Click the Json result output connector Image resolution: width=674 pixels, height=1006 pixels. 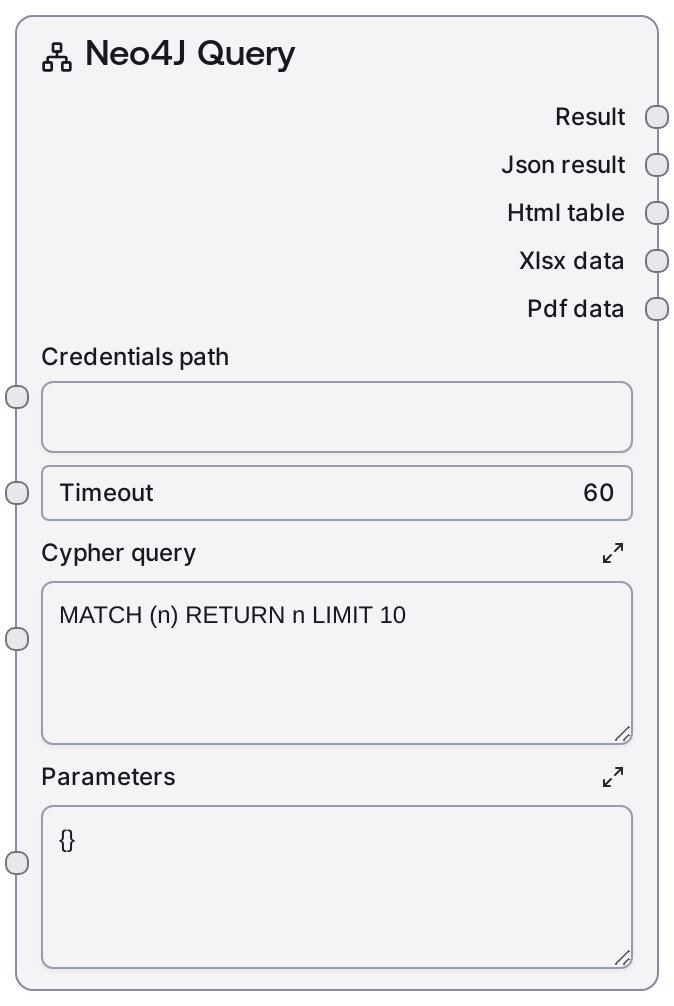(x=656, y=165)
